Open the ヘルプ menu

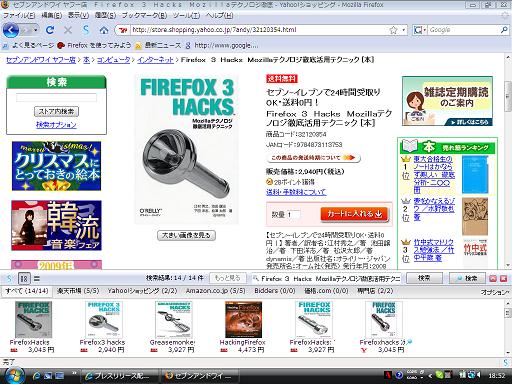[219, 15]
